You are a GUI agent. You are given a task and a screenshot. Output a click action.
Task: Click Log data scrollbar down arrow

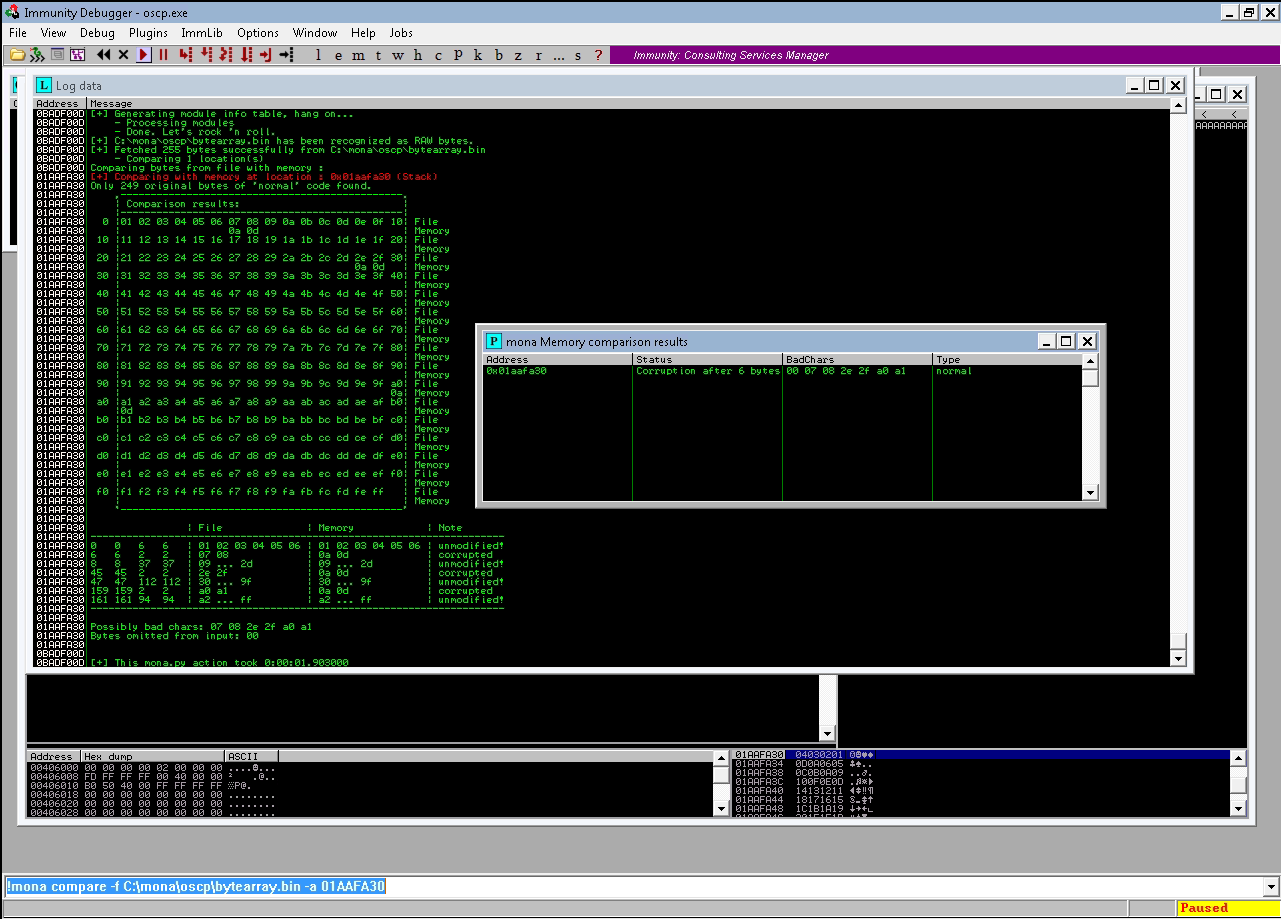coord(1177,659)
